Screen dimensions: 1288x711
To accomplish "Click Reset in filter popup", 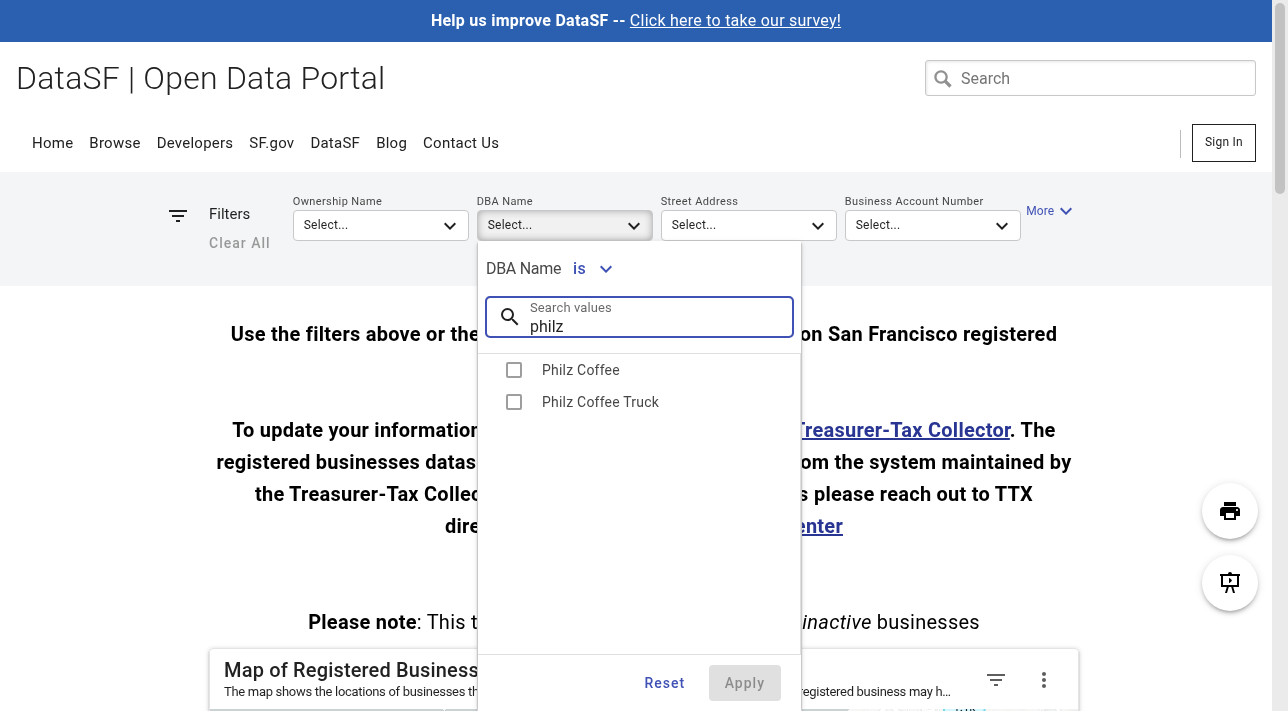I will 664,683.
